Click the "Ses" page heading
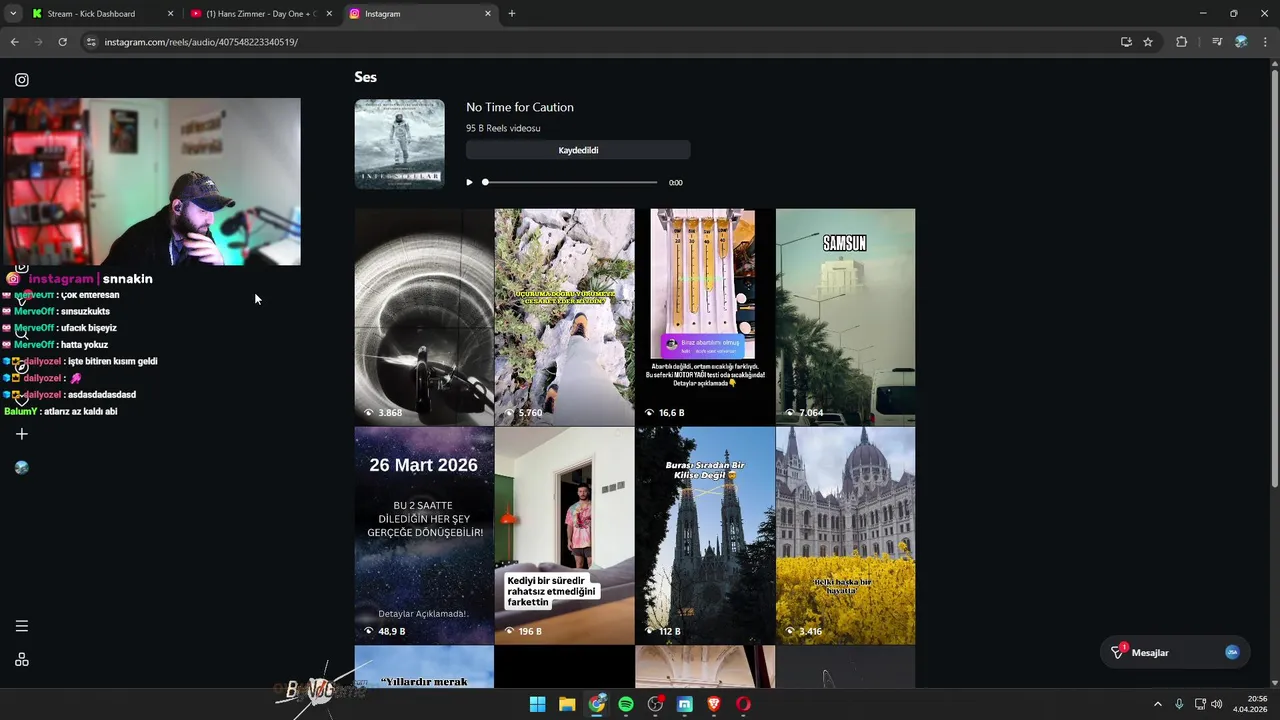 point(365,77)
